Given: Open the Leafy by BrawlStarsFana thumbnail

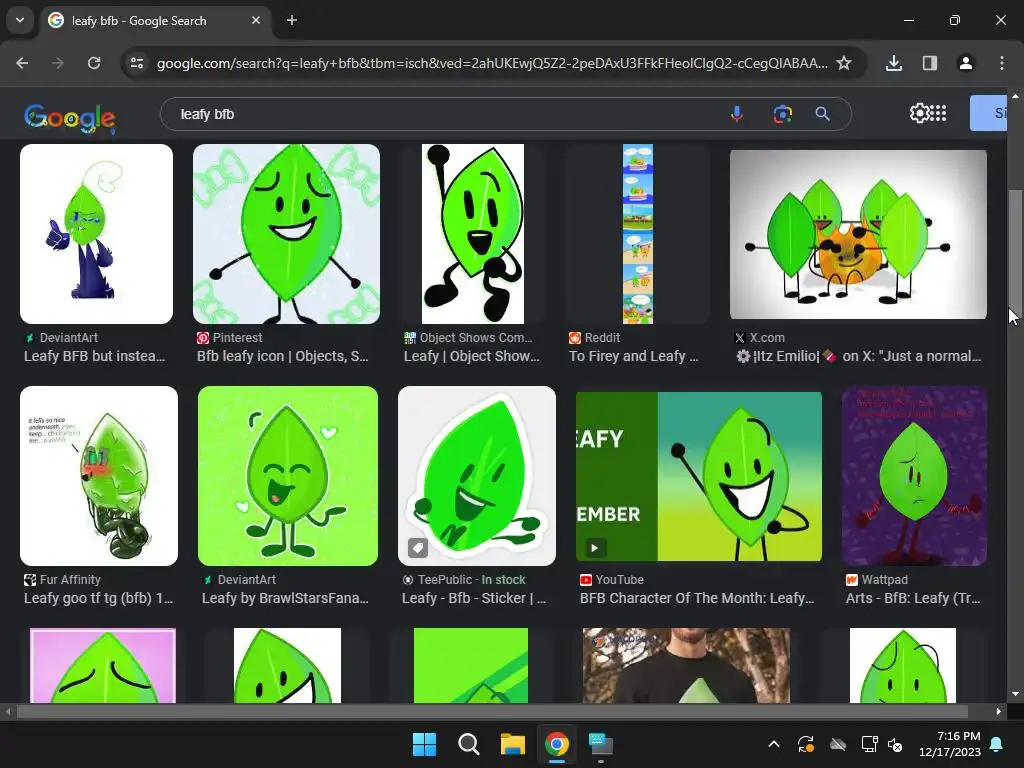Looking at the screenshot, I should click(288, 475).
